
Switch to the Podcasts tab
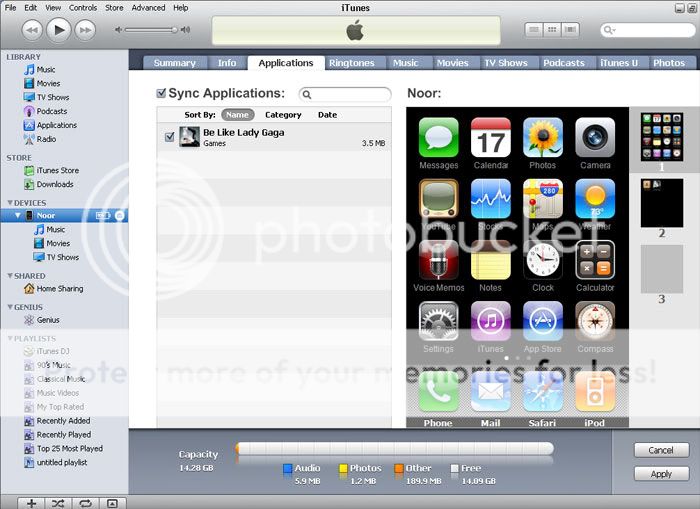tap(564, 63)
